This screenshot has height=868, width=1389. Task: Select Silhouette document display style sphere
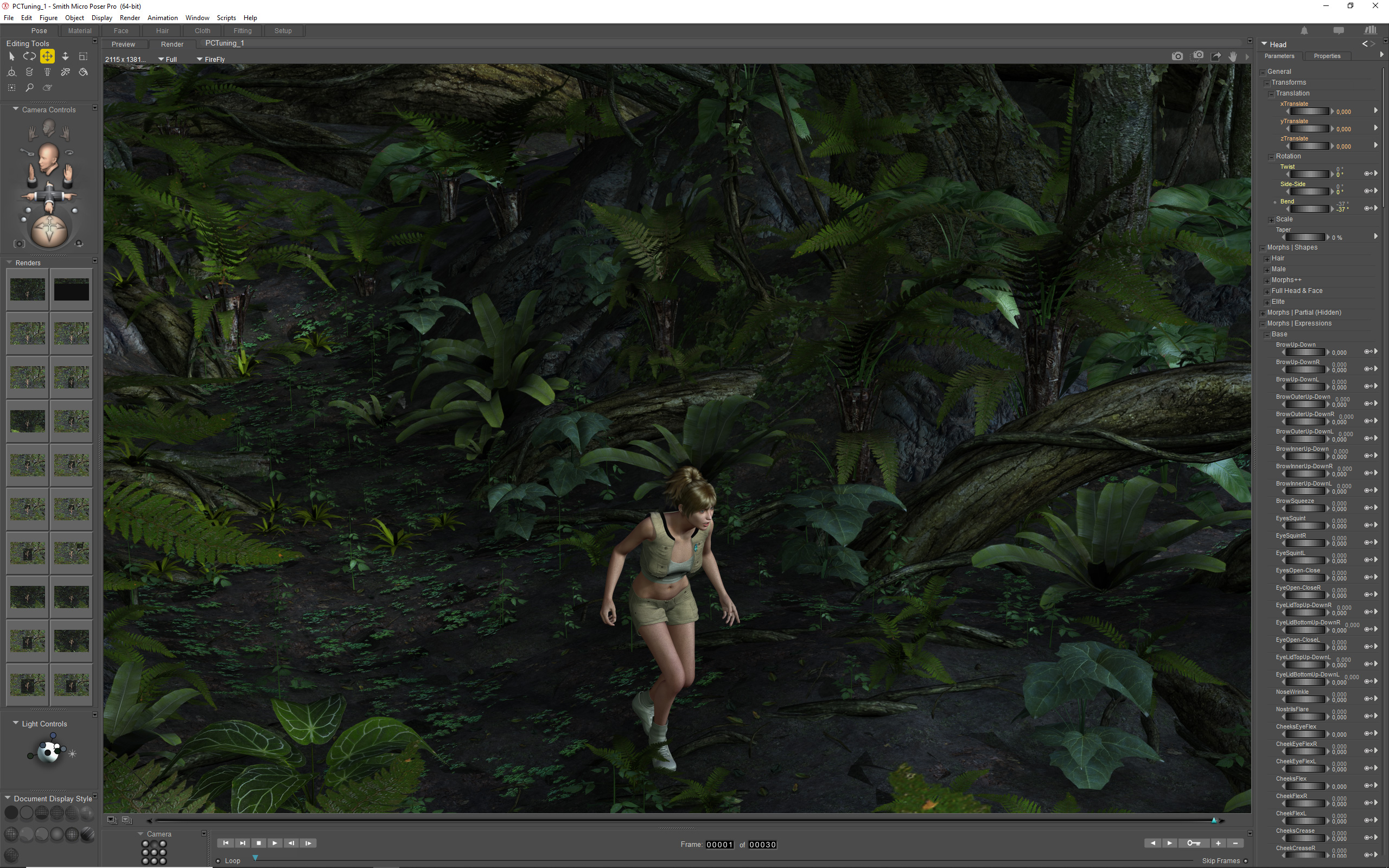[x=11, y=813]
